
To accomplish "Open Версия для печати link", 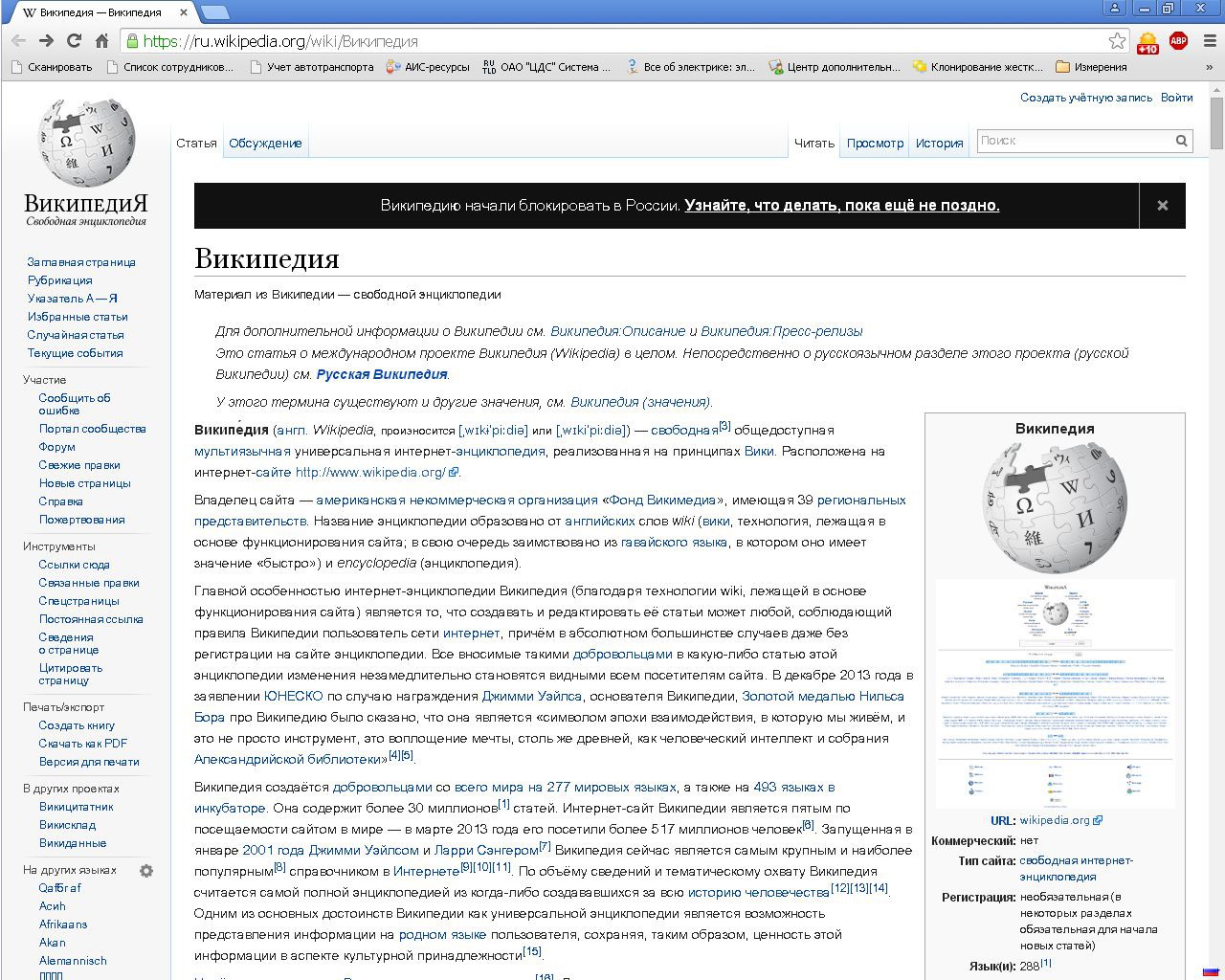I will (x=89, y=762).
